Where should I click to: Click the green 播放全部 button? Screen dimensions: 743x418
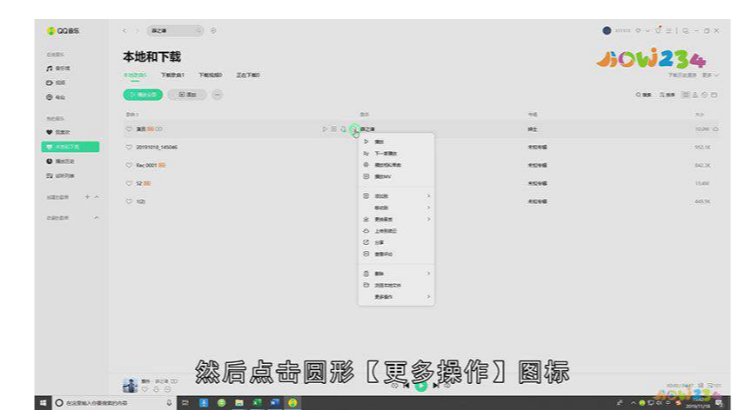click(143, 95)
